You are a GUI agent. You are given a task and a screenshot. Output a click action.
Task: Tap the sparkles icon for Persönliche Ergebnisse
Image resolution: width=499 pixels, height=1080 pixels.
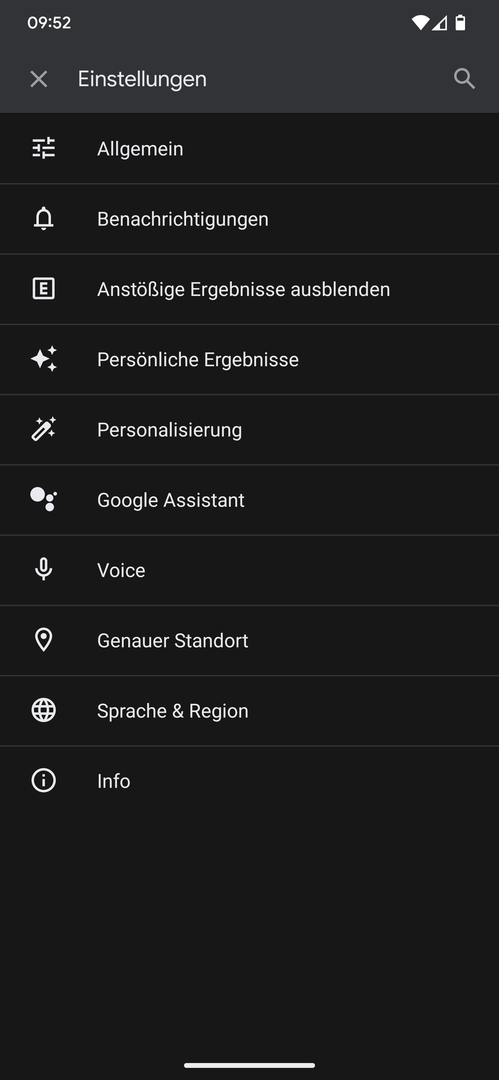(43, 360)
